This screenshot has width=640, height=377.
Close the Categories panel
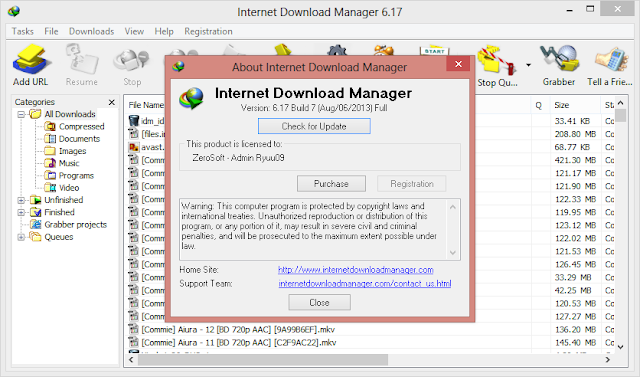click(x=111, y=102)
